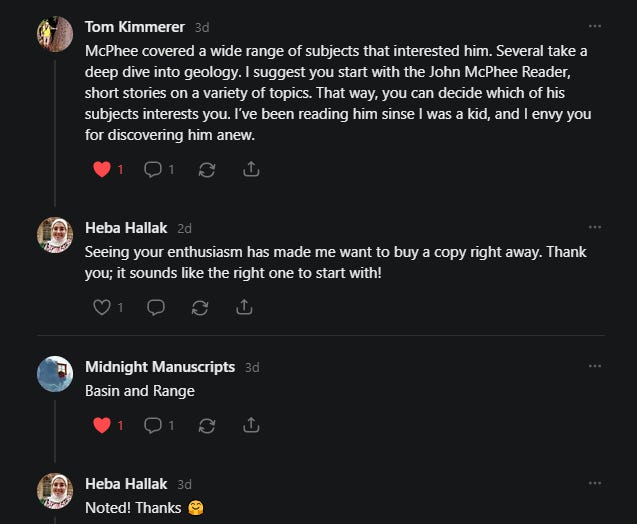Image resolution: width=637 pixels, height=524 pixels.
Task: Share Tom Kimmerer's comment
Action: tap(251, 169)
